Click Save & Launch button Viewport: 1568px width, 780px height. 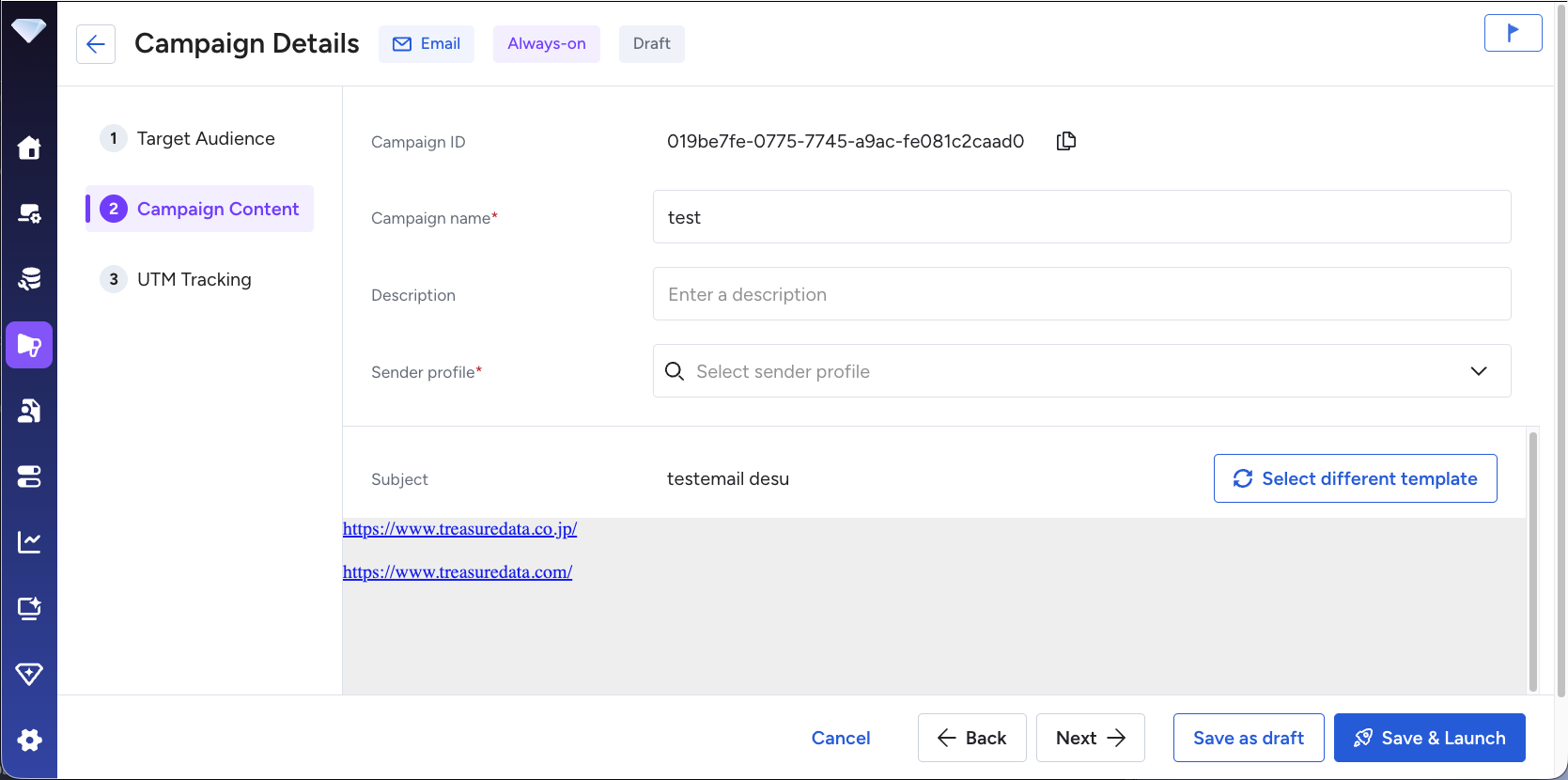coord(1429,738)
